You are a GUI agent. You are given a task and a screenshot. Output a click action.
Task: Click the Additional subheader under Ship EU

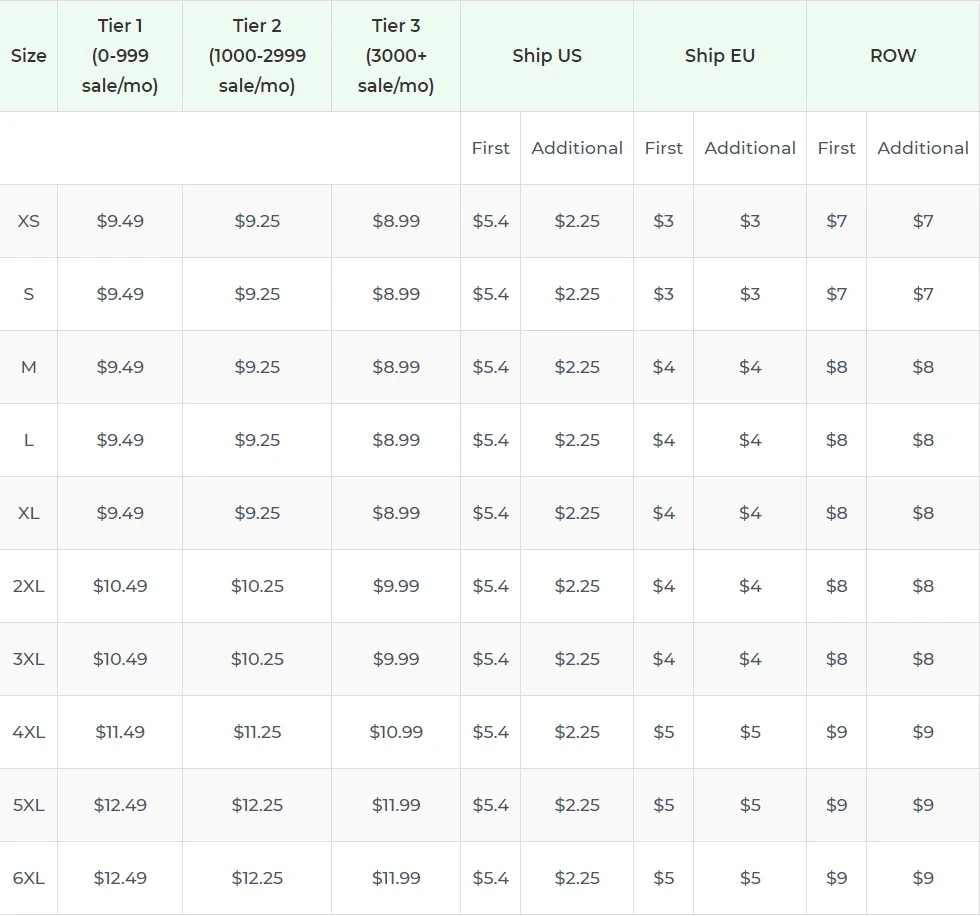click(x=750, y=147)
